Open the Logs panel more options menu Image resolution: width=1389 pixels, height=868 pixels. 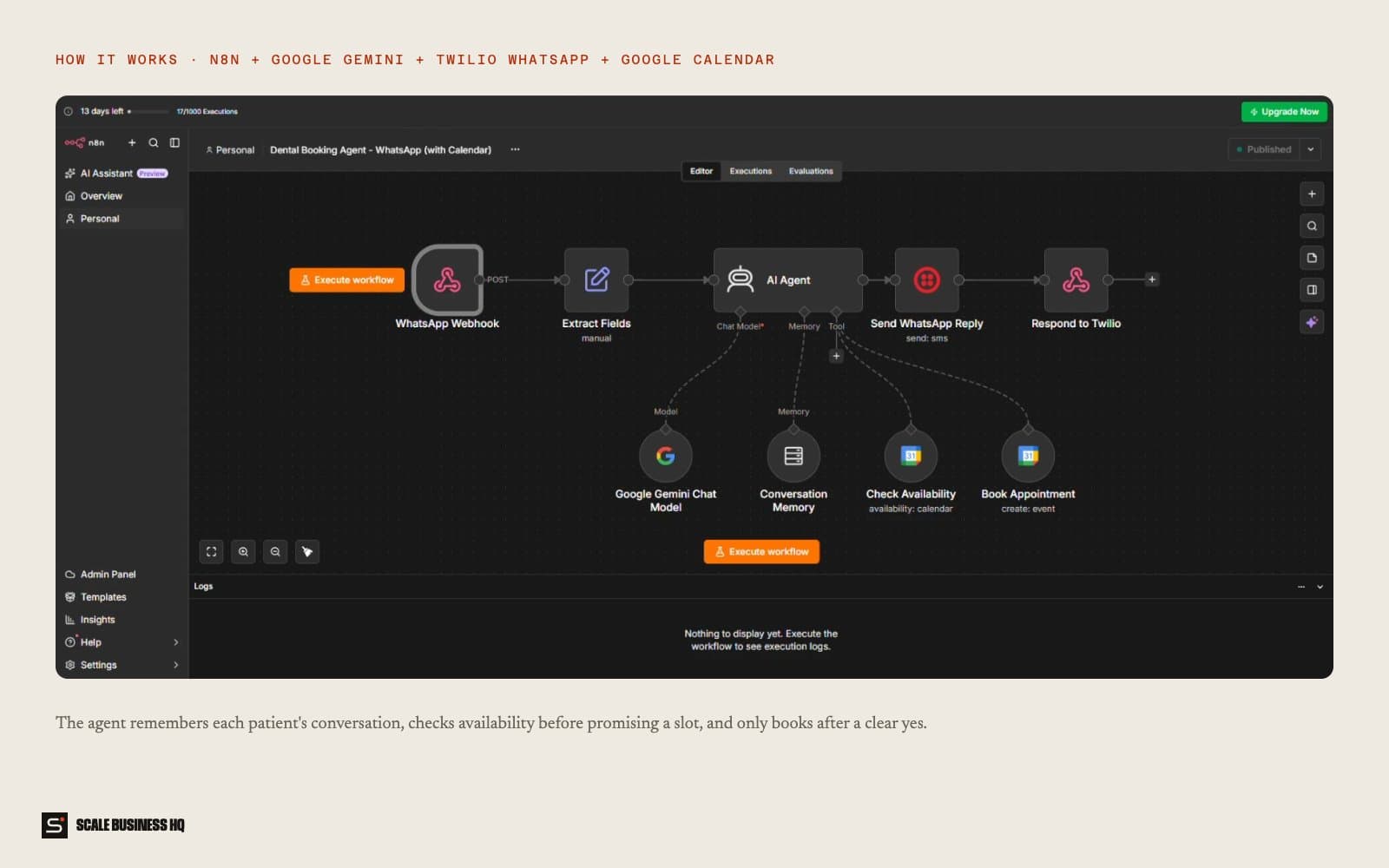[1301, 587]
